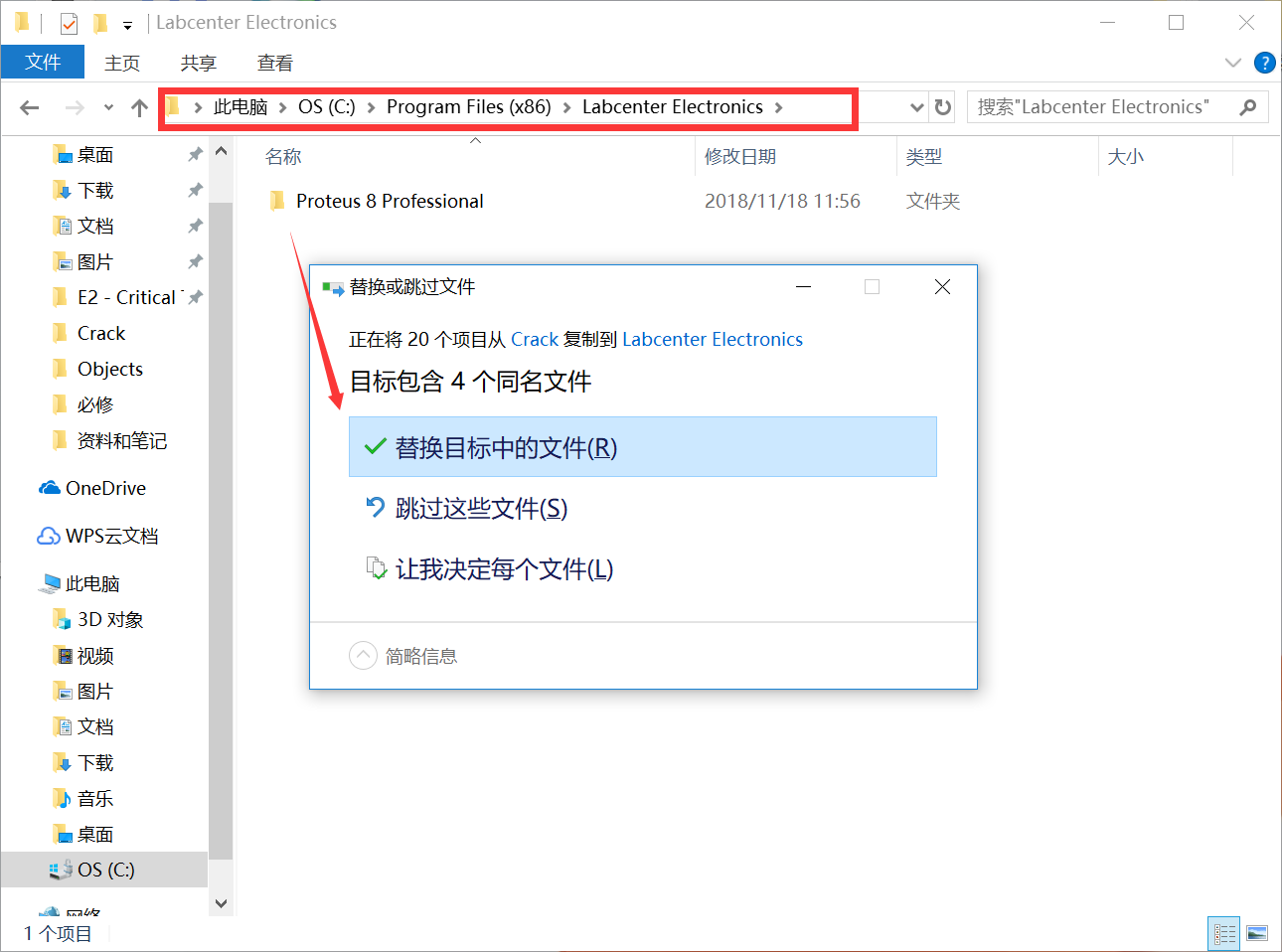The width and height of the screenshot is (1282, 952).
Task: Open the recent locations dropdown arrow
Action: click(x=108, y=107)
